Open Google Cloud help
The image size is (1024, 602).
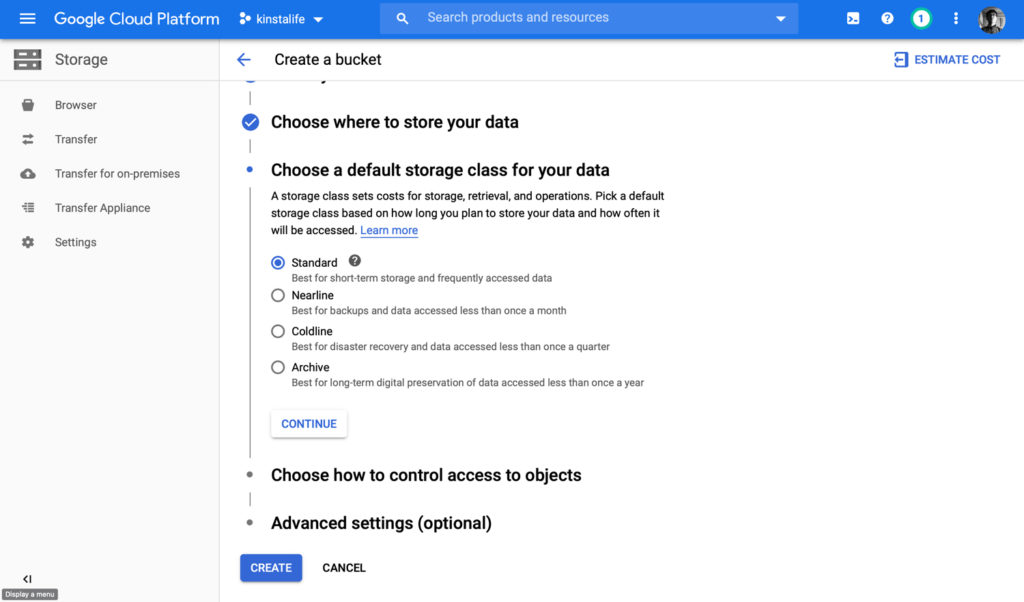(x=887, y=18)
